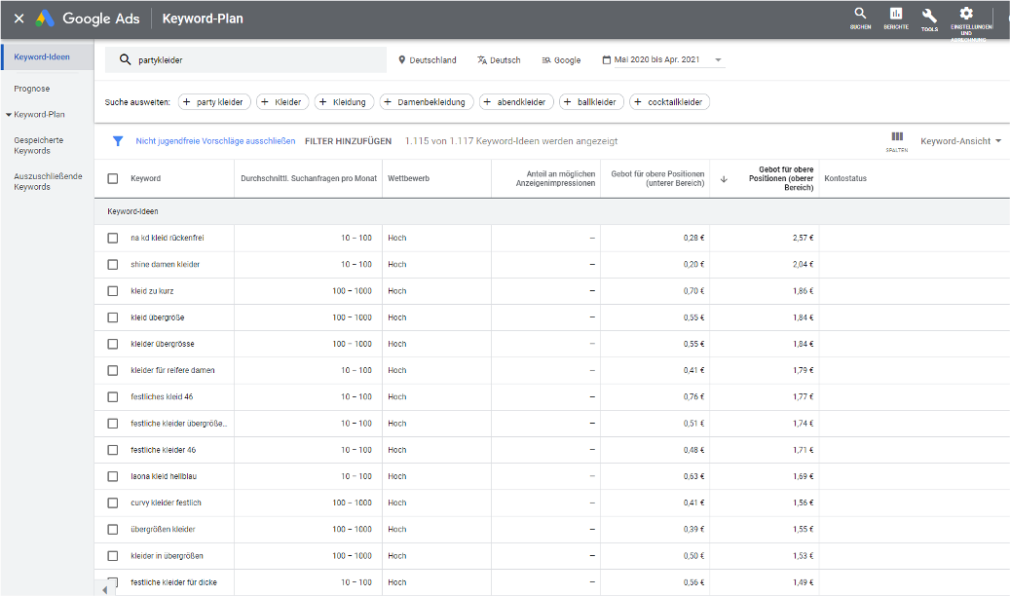Click the Deutsch language setting
Screen dimensions: 1010x596
(x=499, y=60)
